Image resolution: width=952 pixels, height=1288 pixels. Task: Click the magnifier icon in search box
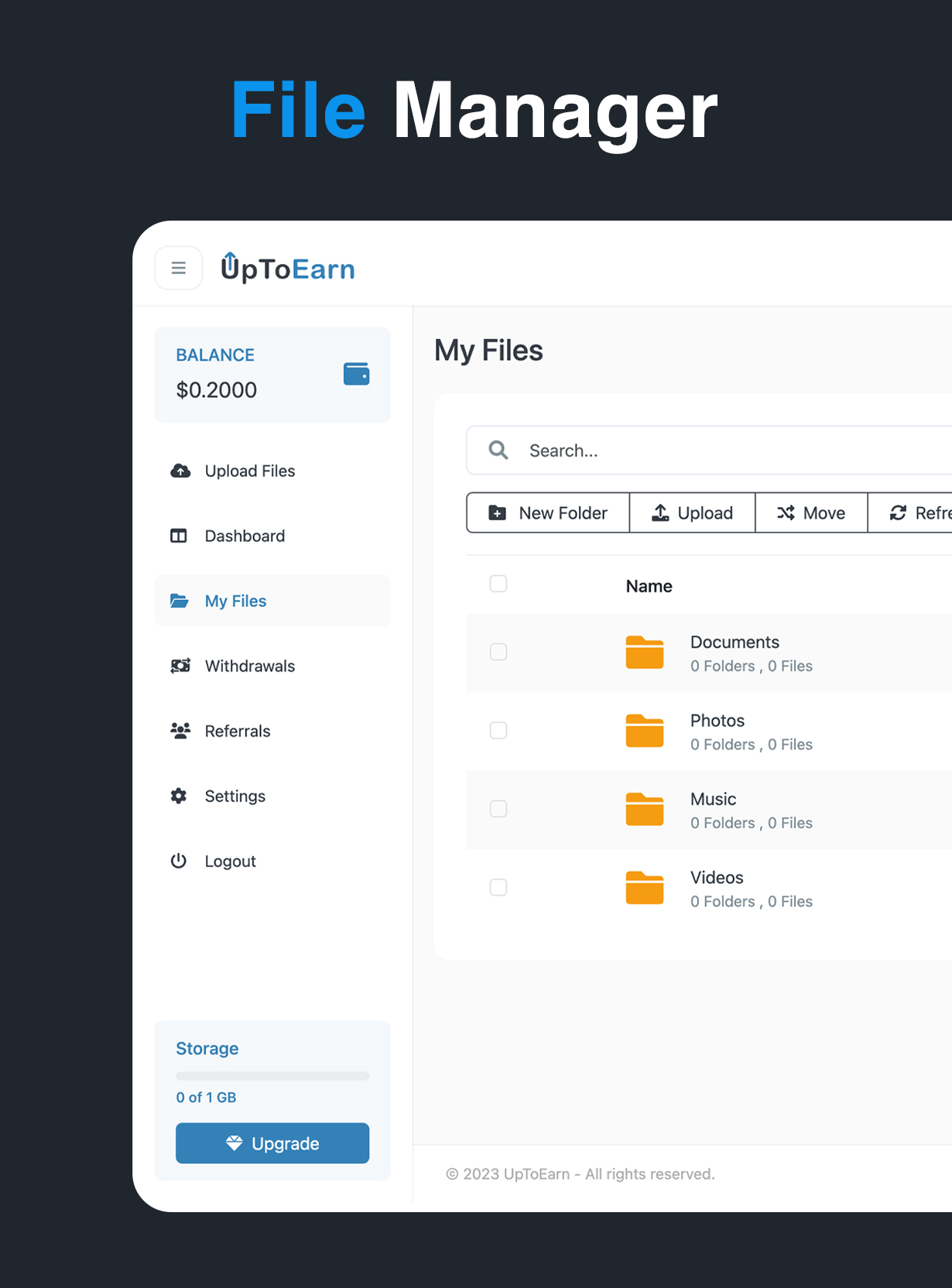[x=498, y=450]
